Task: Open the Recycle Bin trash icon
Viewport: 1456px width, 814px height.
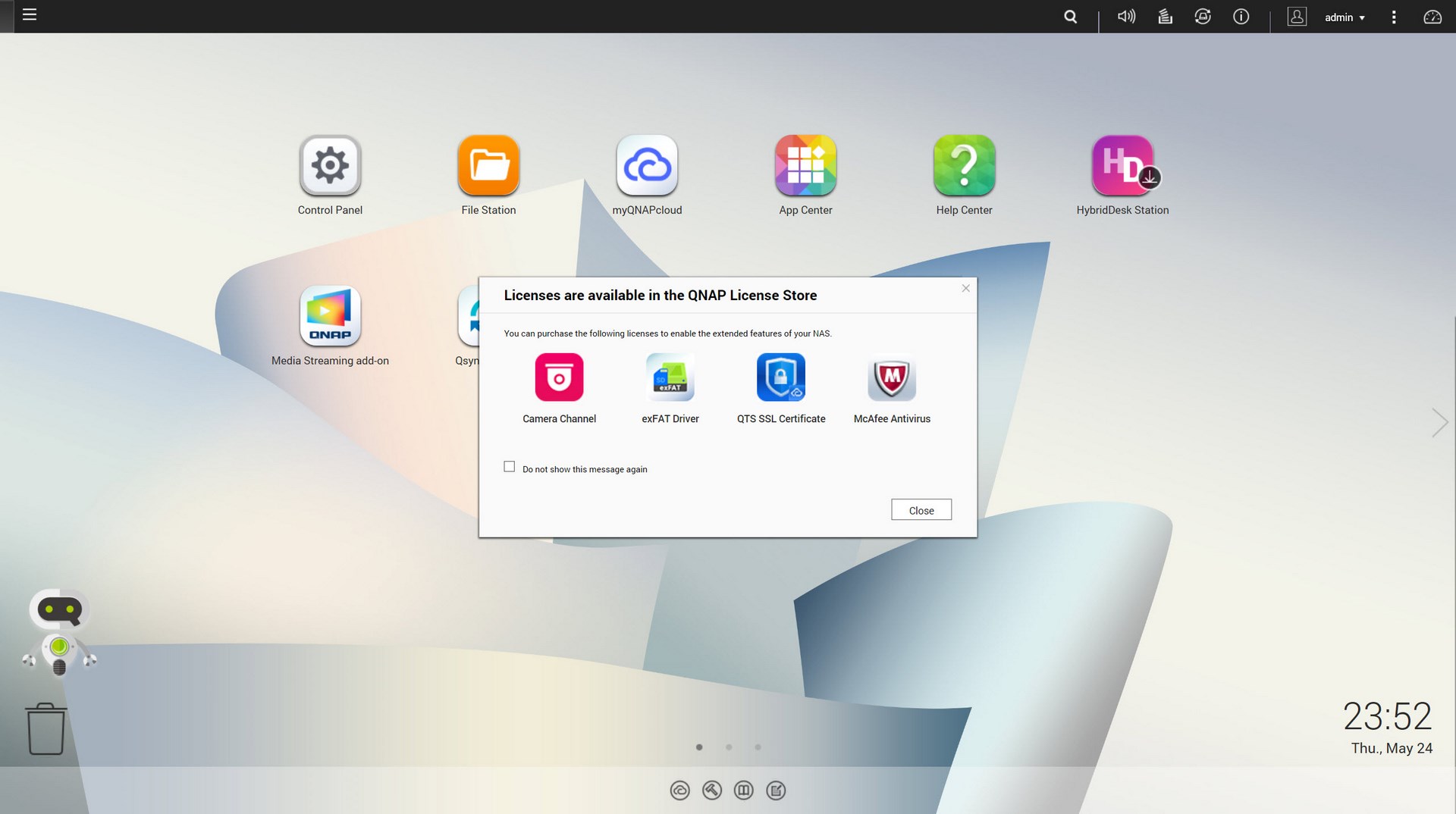Action: click(x=46, y=728)
